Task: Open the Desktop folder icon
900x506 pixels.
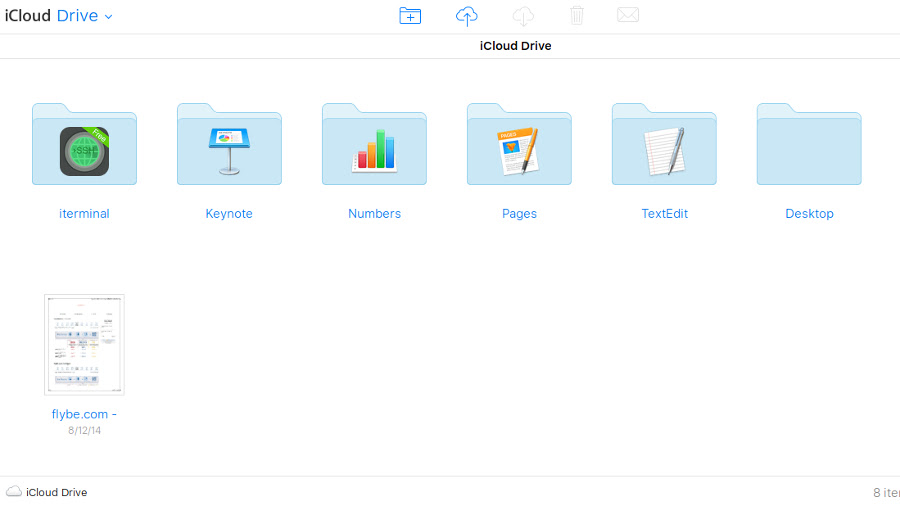Action: pyautogui.click(x=809, y=145)
